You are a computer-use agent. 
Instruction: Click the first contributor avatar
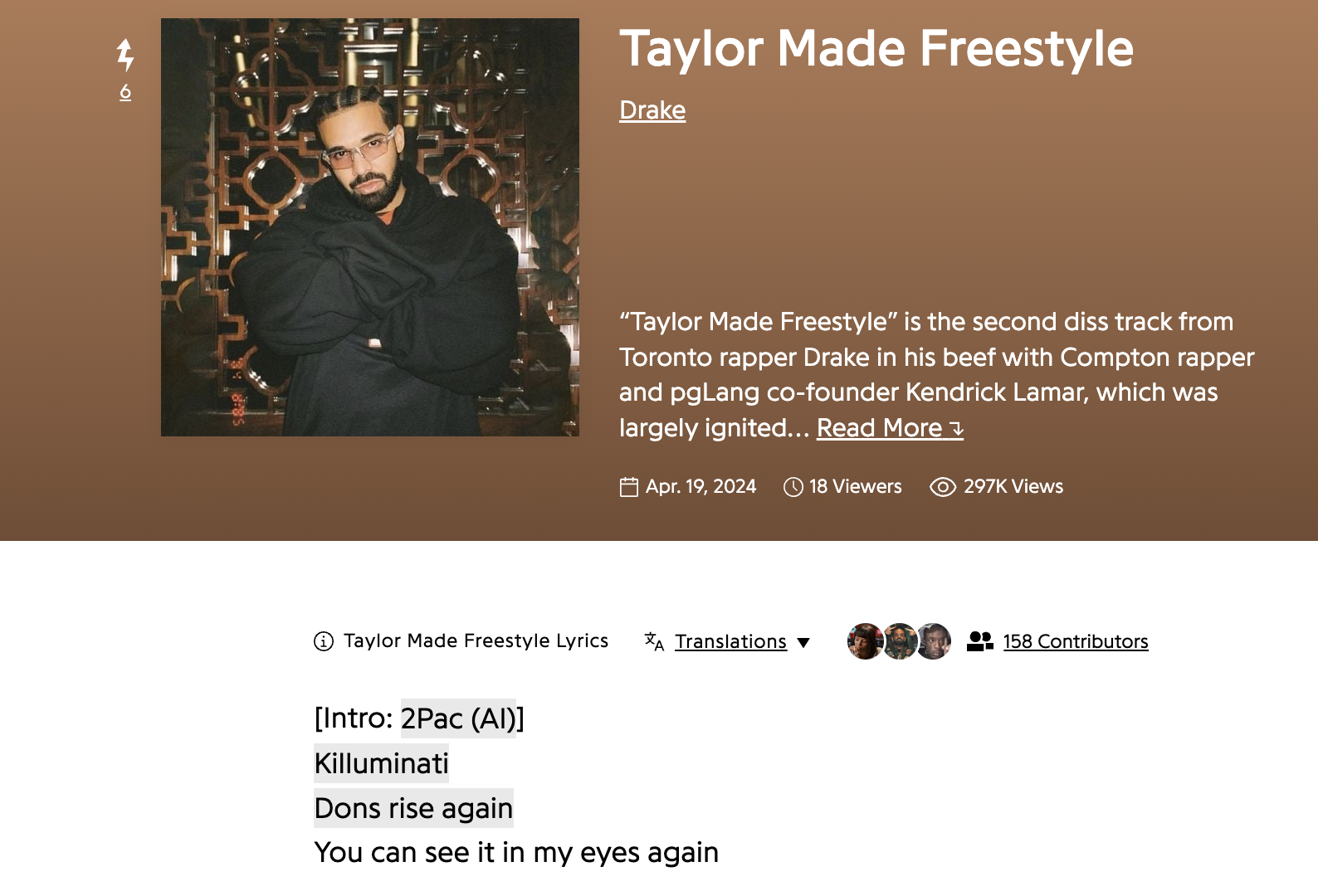pyautogui.click(x=864, y=641)
